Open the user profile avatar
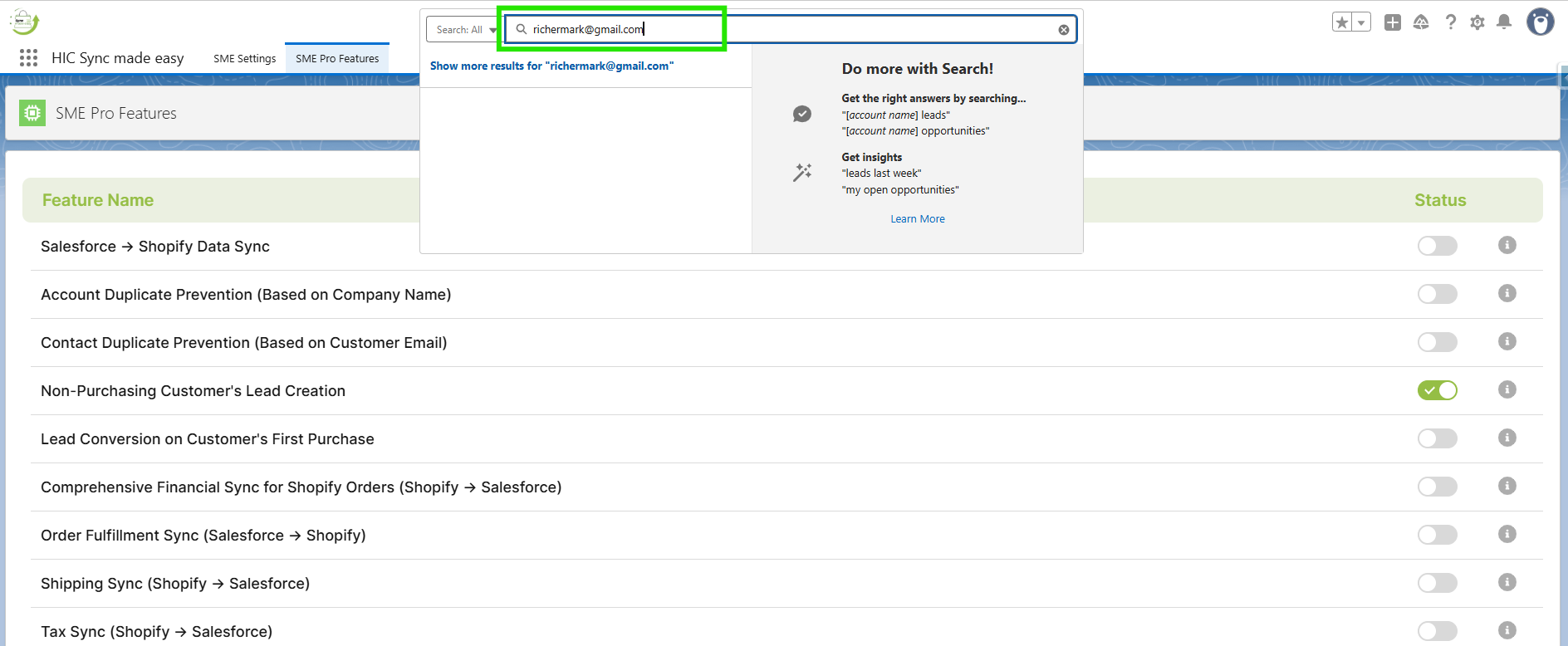The height and width of the screenshot is (646, 1568). [x=1541, y=22]
